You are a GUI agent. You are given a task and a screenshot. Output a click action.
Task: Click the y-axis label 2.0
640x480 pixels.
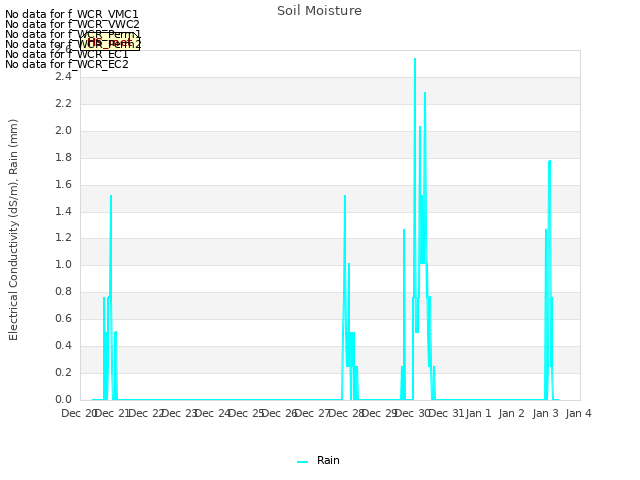(x=63, y=131)
